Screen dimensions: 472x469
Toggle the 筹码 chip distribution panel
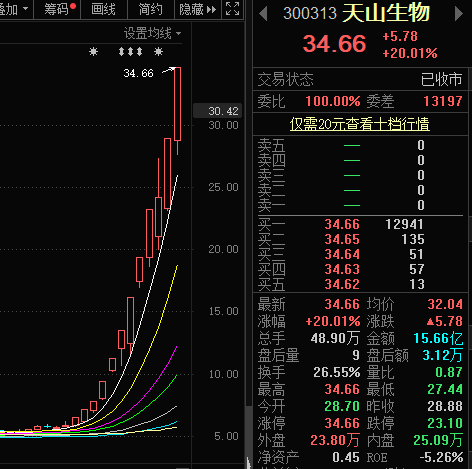tap(57, 9)
